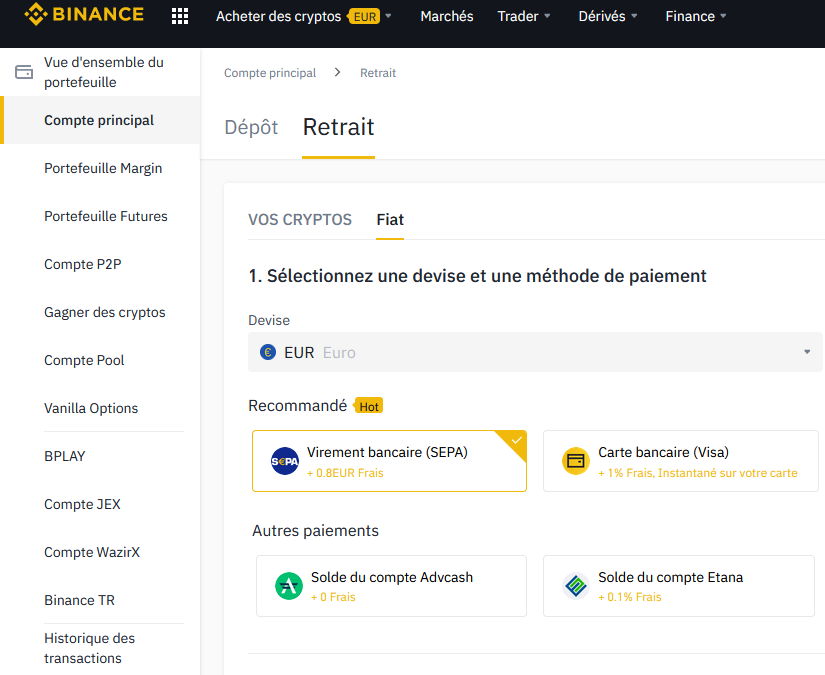This screenshot has width=825, height=675.
Task: Click the EUR badge in top navigation
Action: 364,17
